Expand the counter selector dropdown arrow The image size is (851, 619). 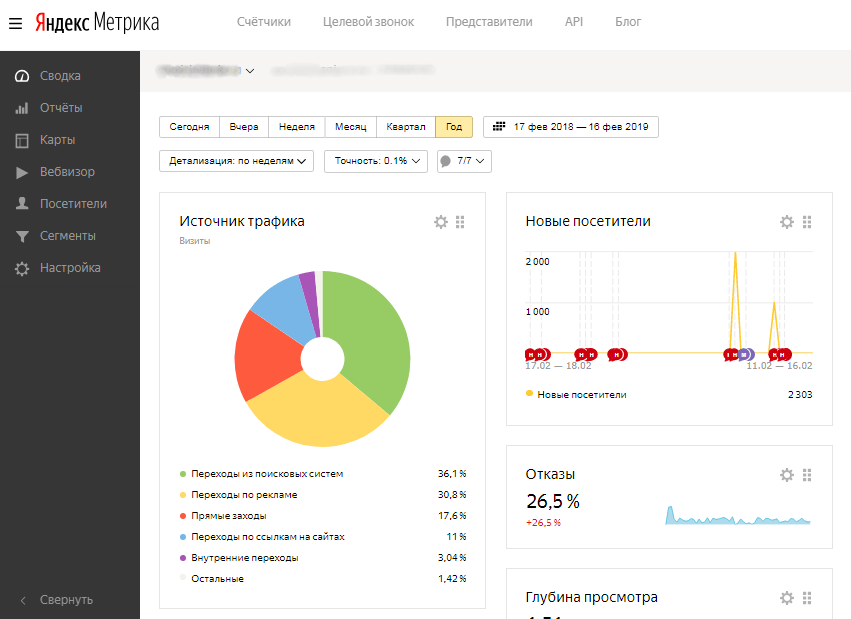[x=250, y=71]
